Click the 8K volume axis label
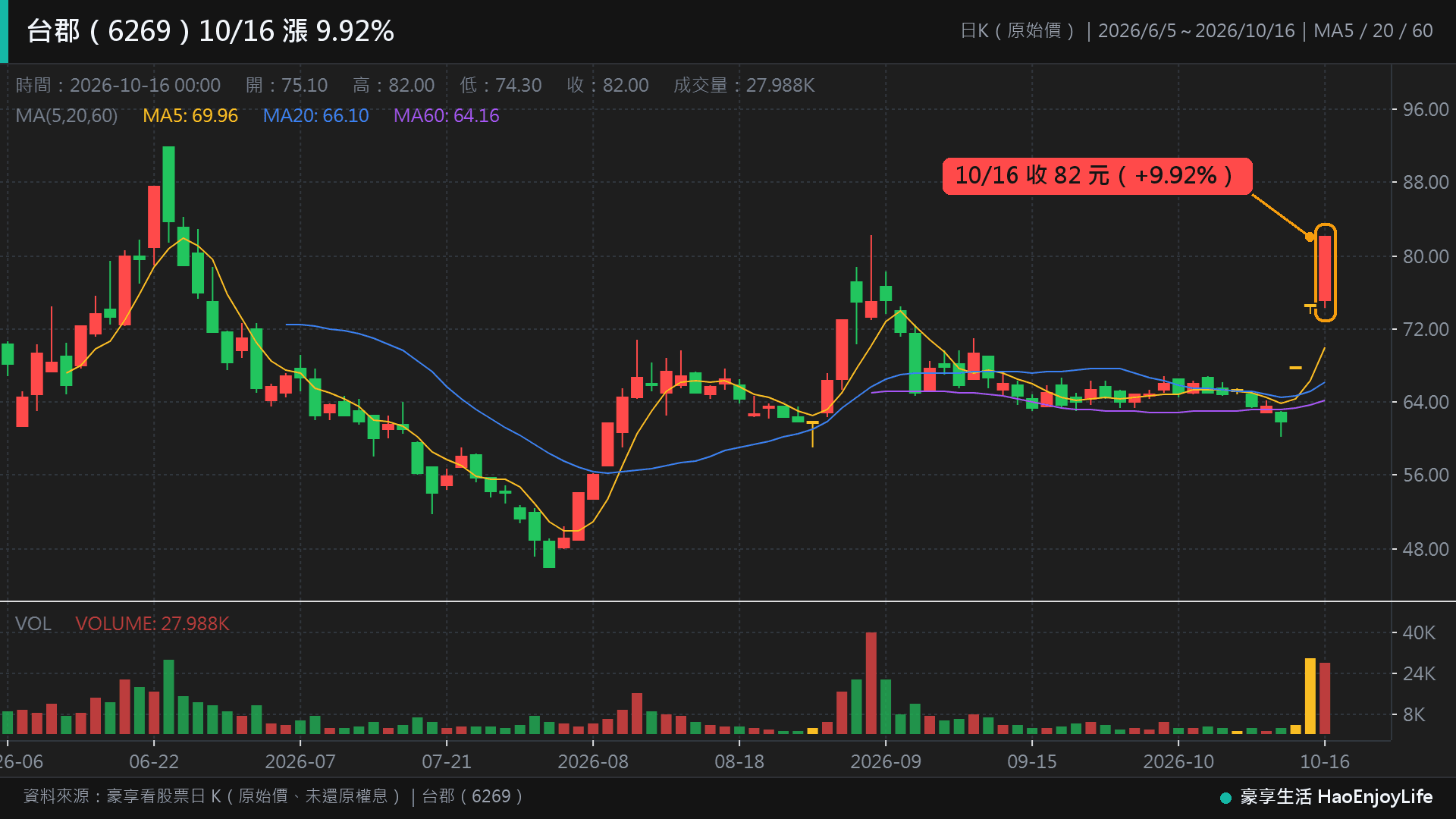Viewport: 1456px width, 819px height. 1414,715
